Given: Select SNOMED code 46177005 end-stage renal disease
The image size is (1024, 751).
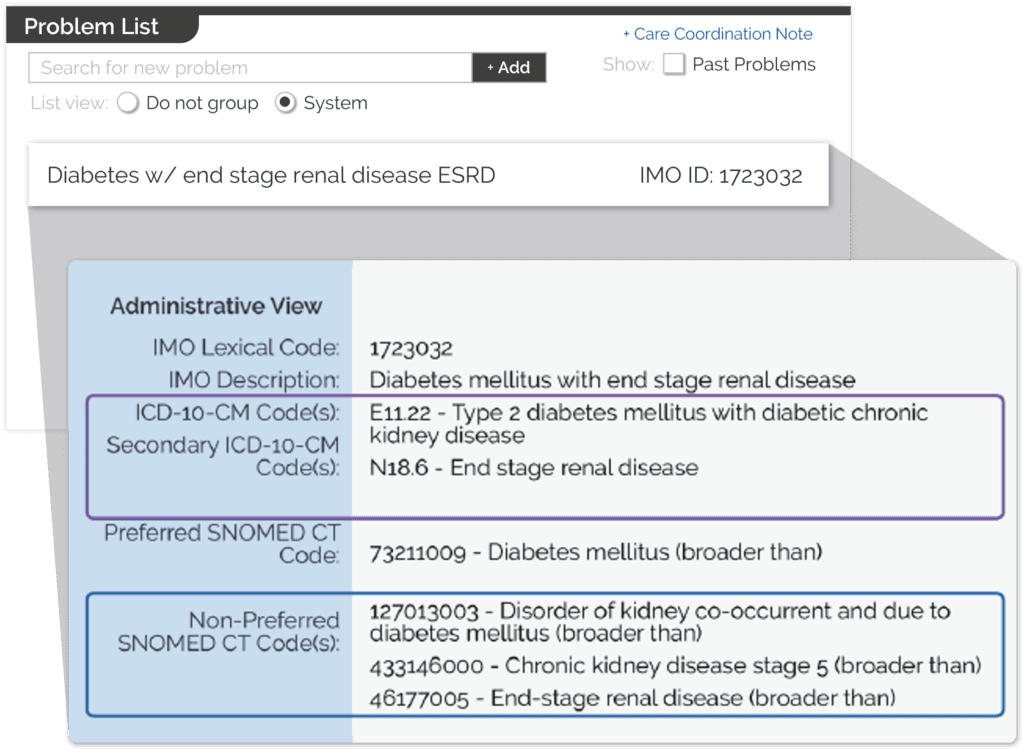Looking at the screenshot, I should pos(635,697).
